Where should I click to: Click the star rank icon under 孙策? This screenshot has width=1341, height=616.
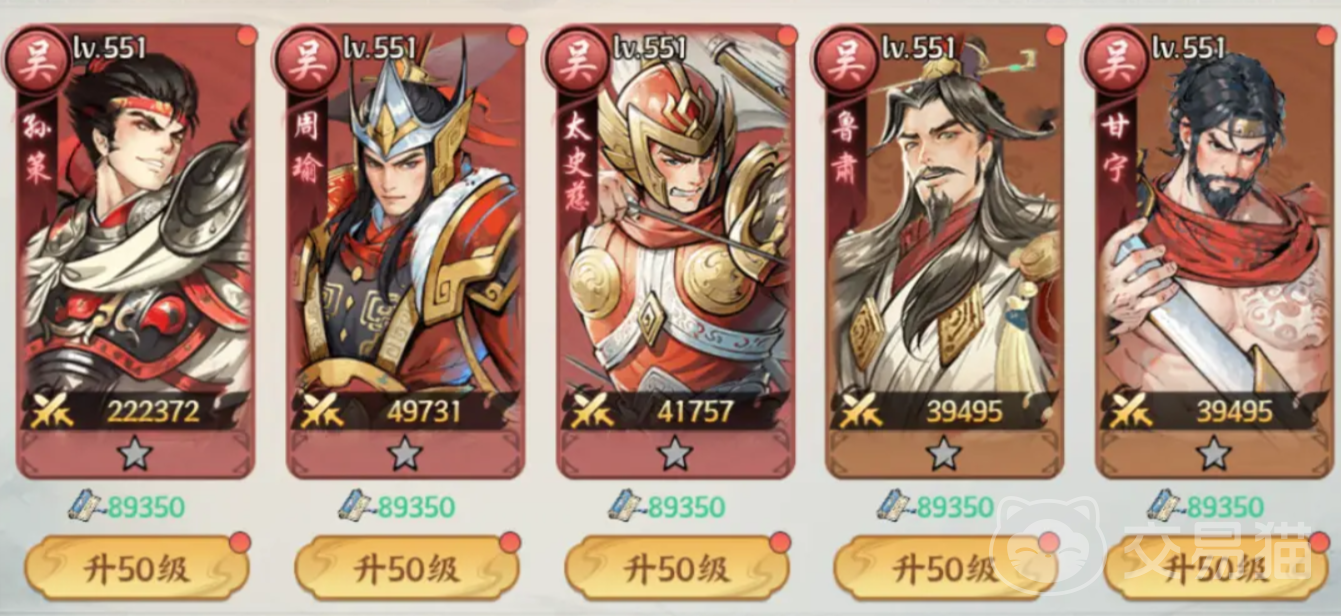coord(135,454)
